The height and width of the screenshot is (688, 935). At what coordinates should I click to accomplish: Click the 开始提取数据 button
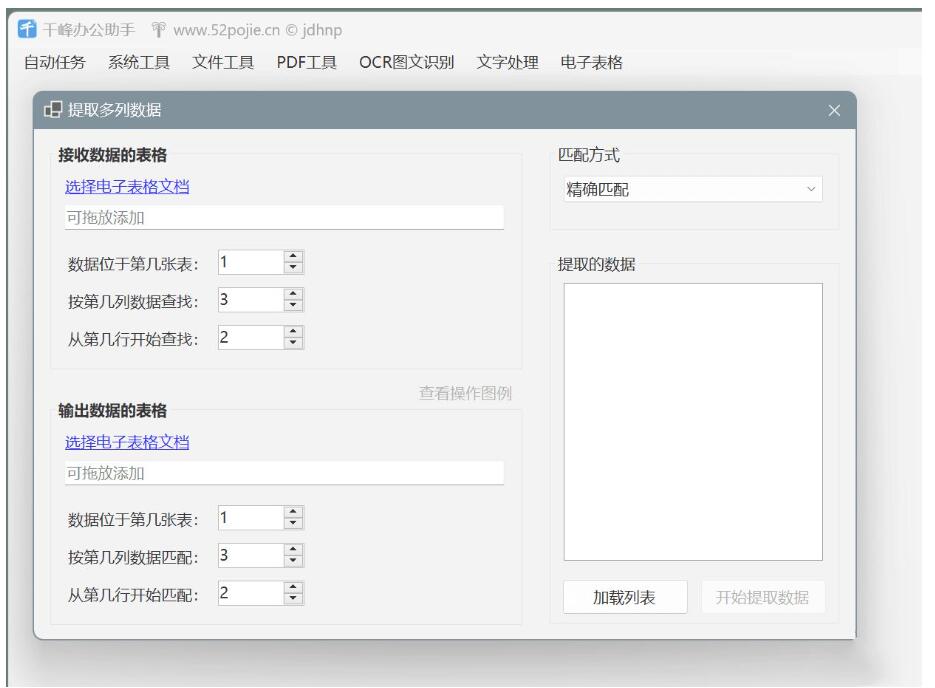763,598
